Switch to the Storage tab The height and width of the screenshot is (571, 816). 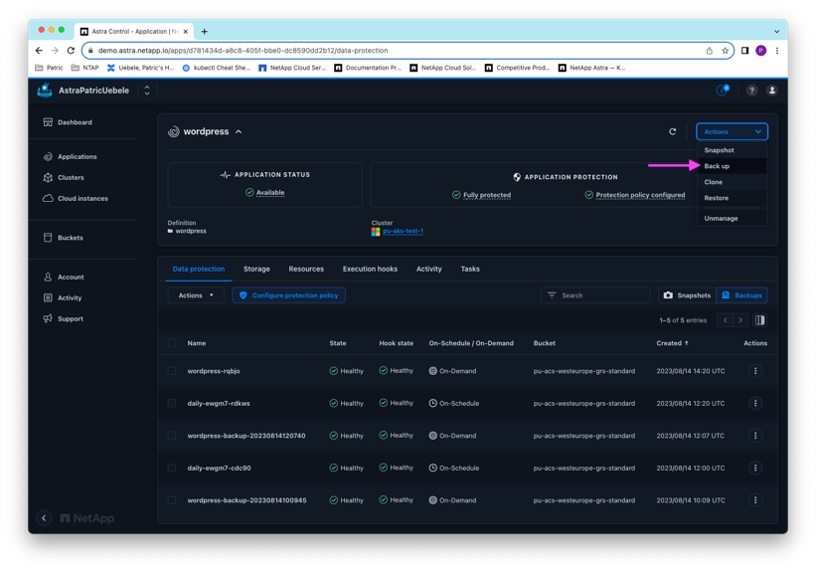(257, 269)
